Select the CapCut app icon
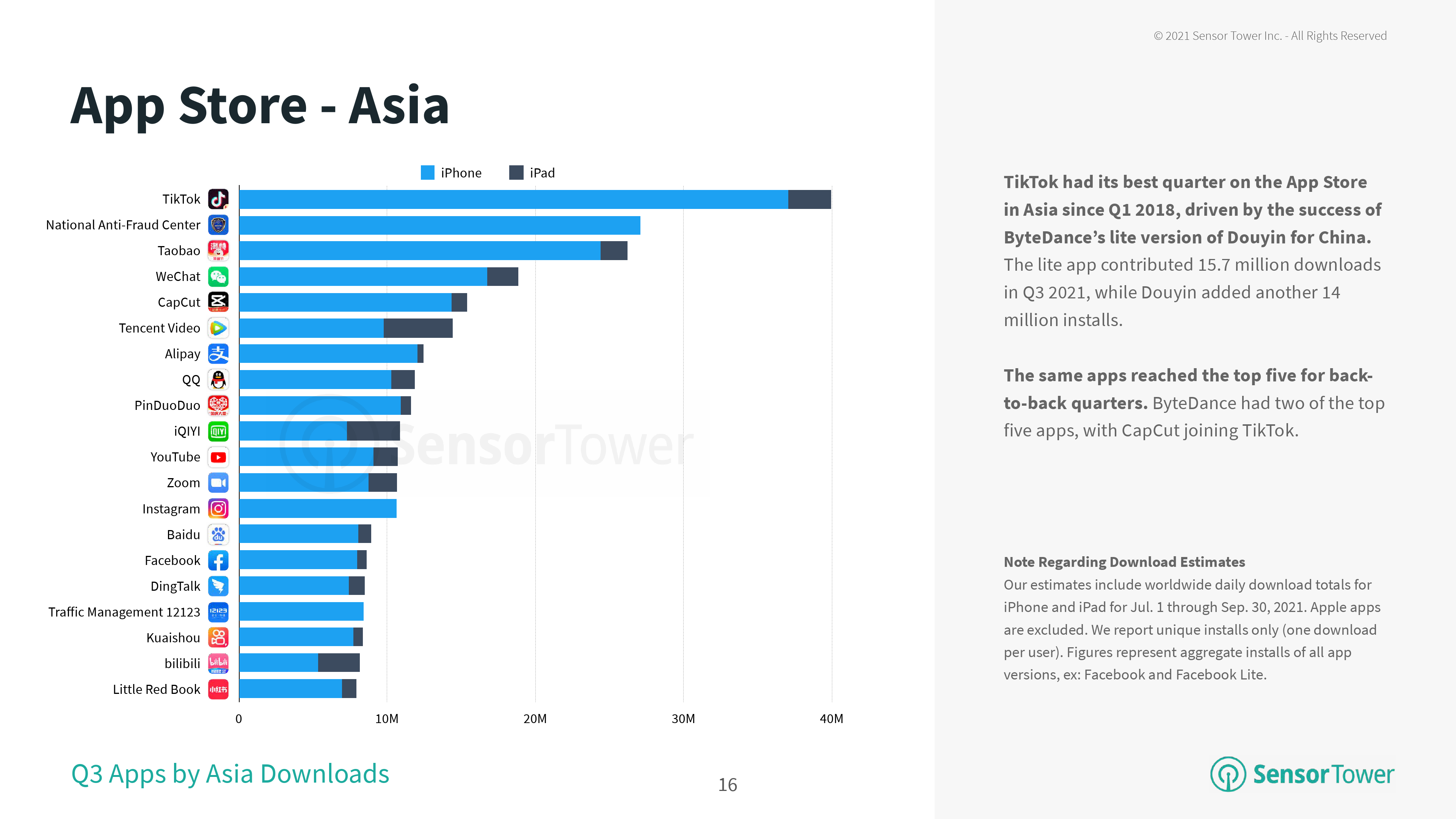Image resolution: width=1456 pixels, height=819 pixels. pos(218,302)
